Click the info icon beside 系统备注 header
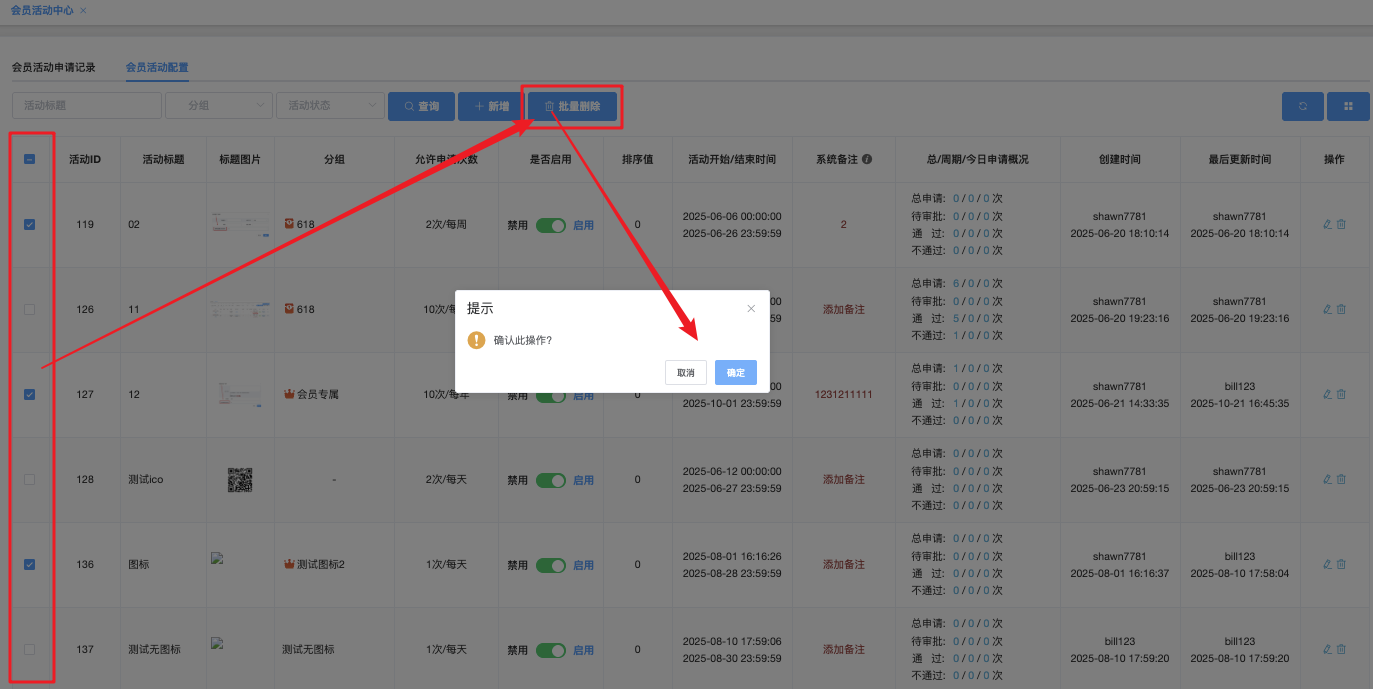 pos(867,159)
